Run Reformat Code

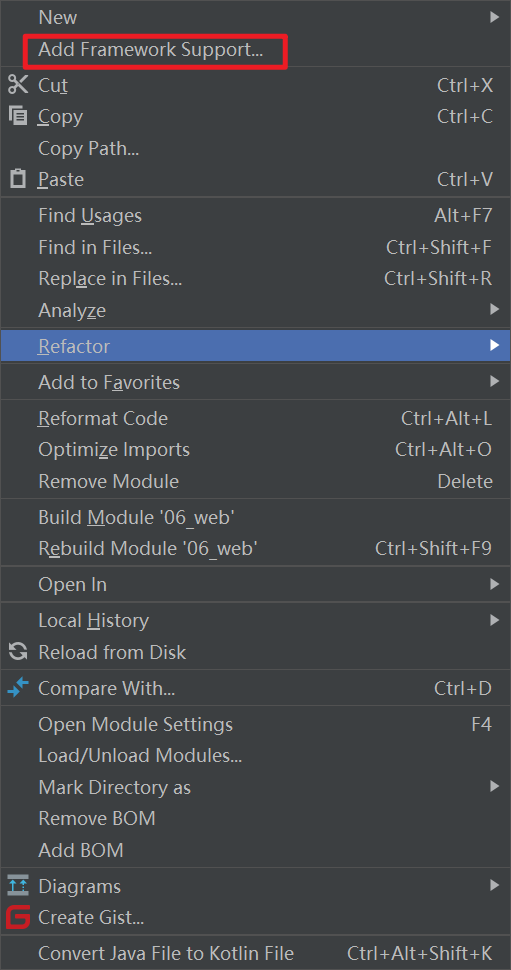(x=256, y=418)
